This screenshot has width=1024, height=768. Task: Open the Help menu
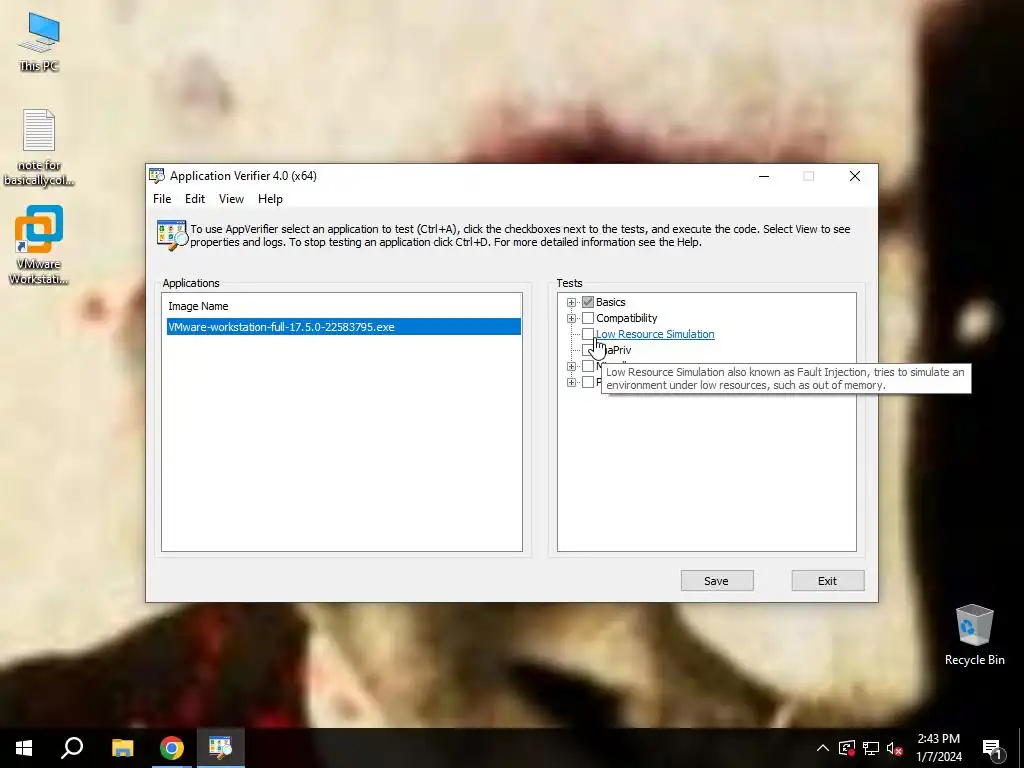pos(270,199)
